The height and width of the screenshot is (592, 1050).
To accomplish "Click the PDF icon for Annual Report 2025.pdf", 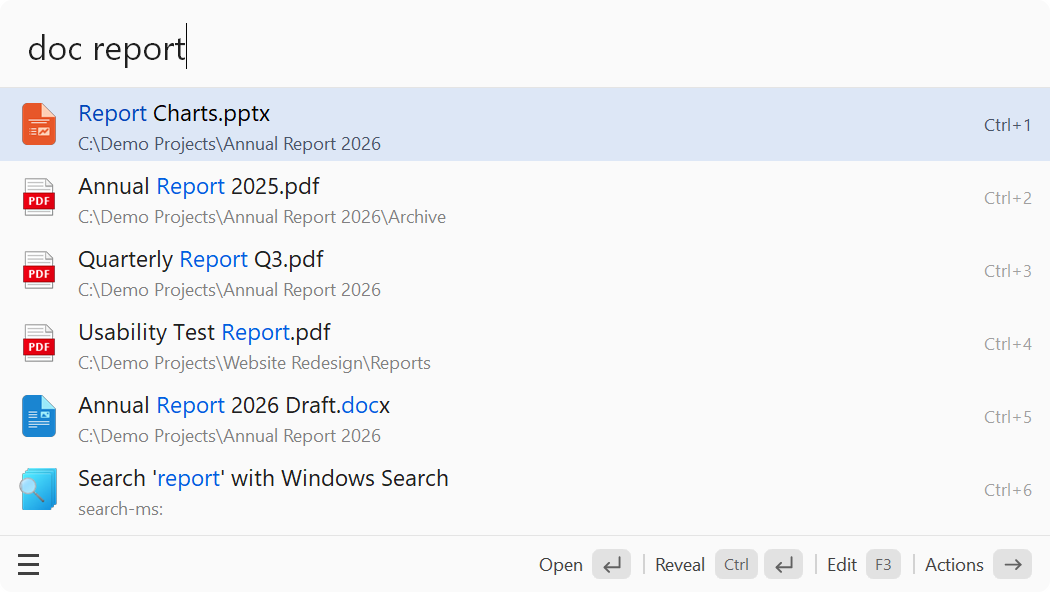I will (x=39, y=197).
